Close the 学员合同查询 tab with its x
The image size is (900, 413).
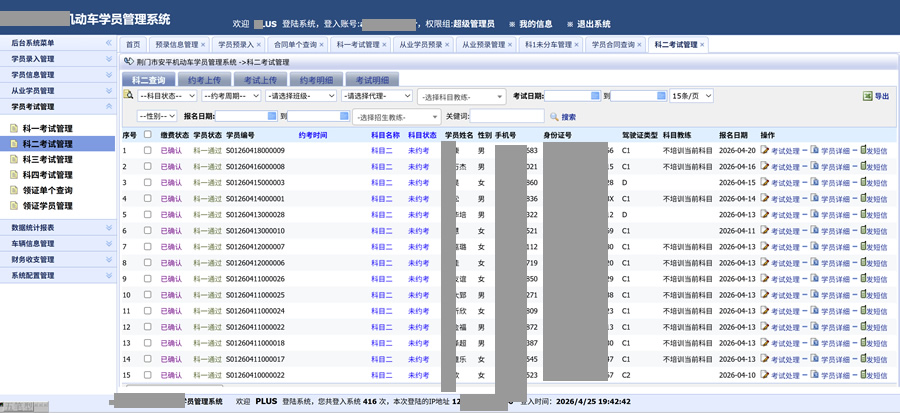point(641,45)
